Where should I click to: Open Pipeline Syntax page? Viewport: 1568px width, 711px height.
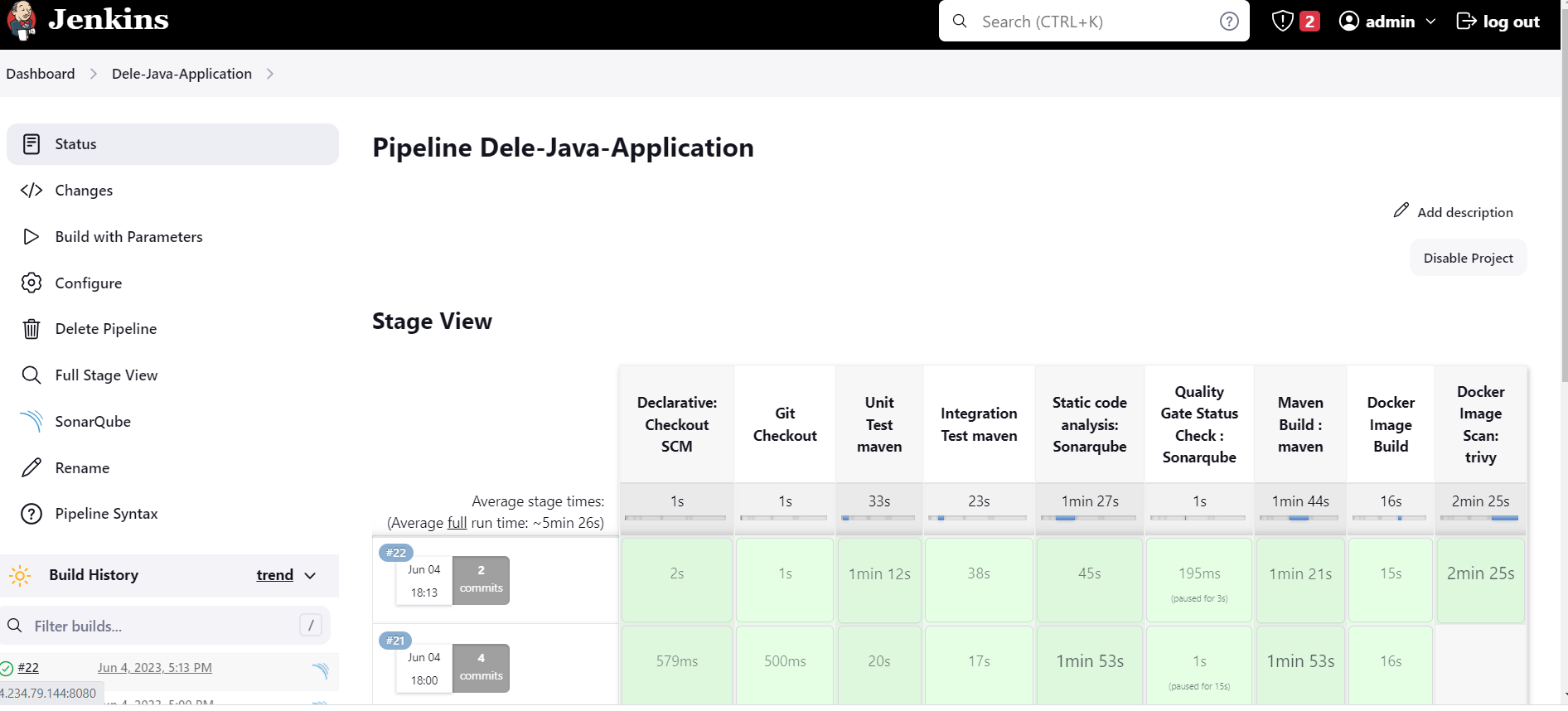pos(172,514)
